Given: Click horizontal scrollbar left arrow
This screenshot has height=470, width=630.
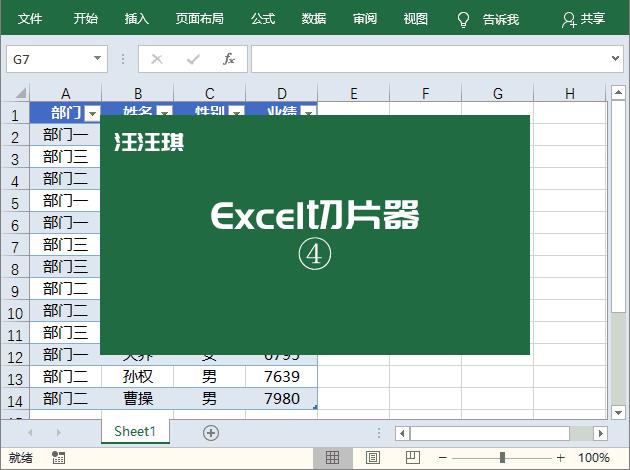Looking at the screenshot, I should 402,433.
